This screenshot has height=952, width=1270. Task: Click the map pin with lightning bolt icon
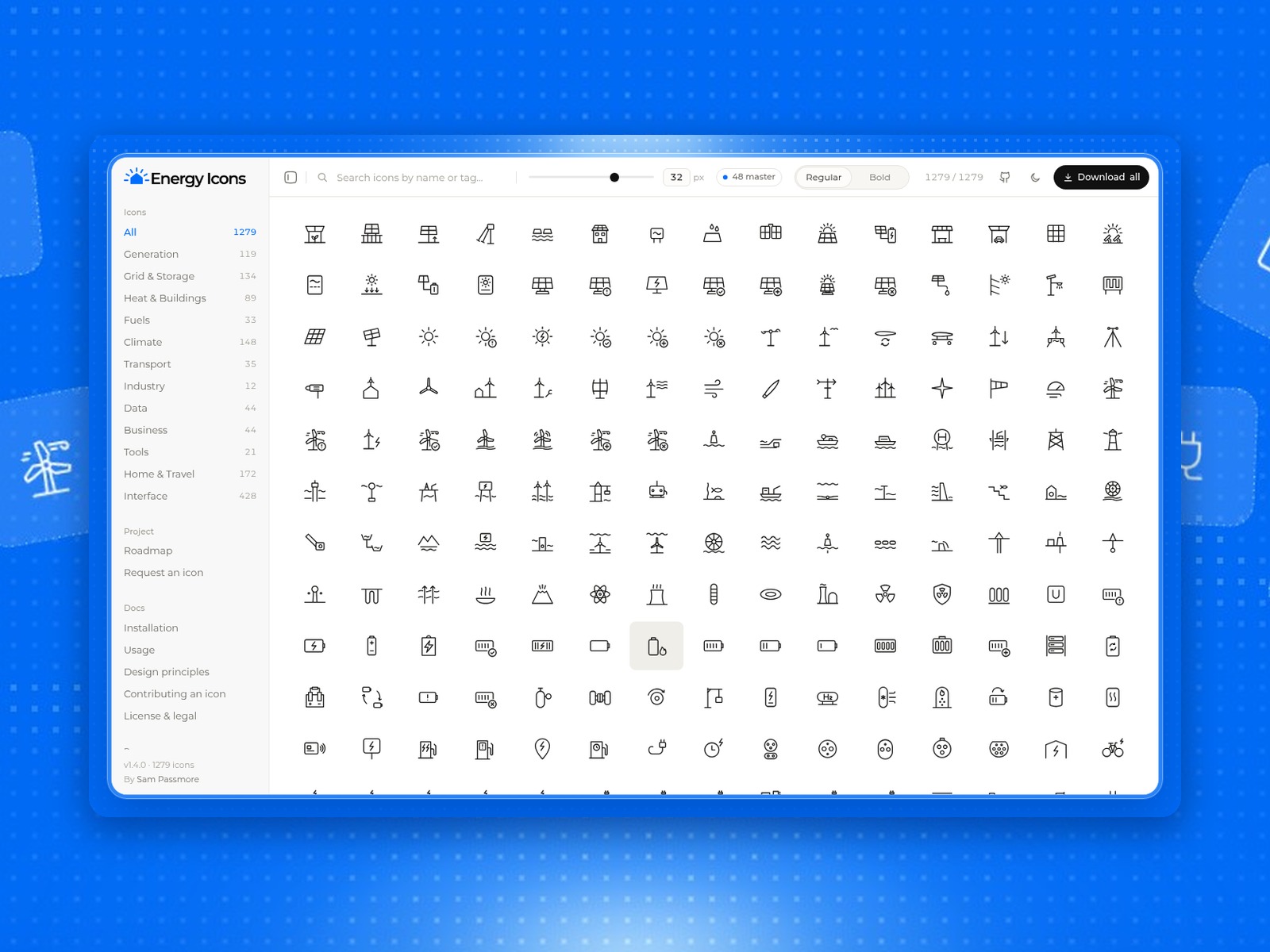coord(543,748)
